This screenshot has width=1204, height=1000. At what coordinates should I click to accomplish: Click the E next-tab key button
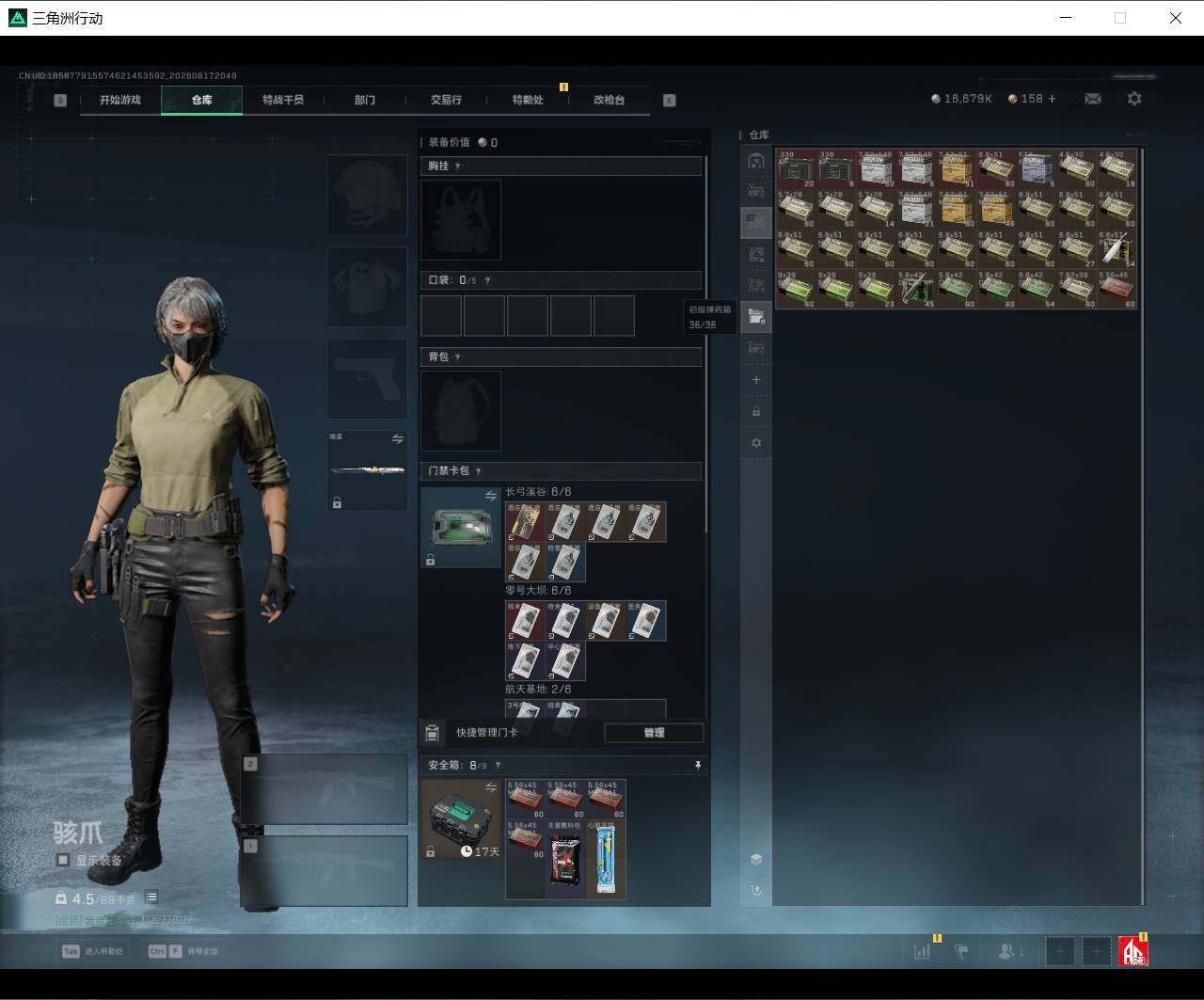point(670,100)
